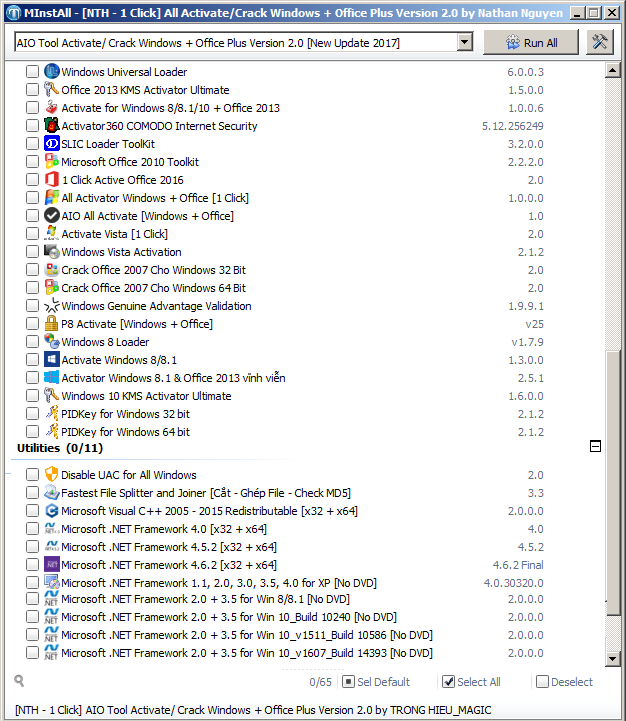The image size is (626, 721).
Task: Click the Windows Genuine Advantage Validation icon
Action: [x=52, y=306]
